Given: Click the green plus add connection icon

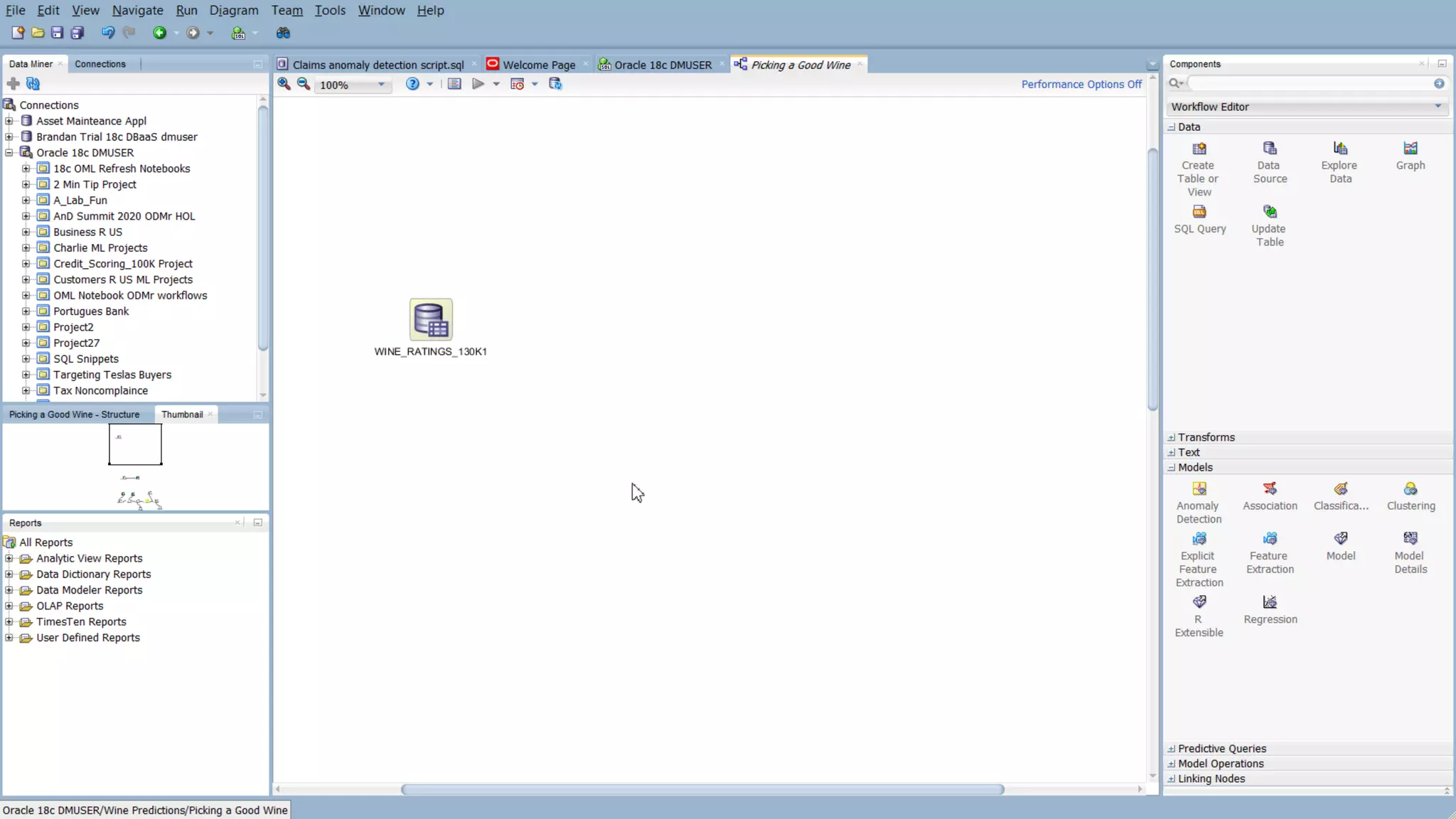Looking at the screenshot, I should click(x=13, y=84).
